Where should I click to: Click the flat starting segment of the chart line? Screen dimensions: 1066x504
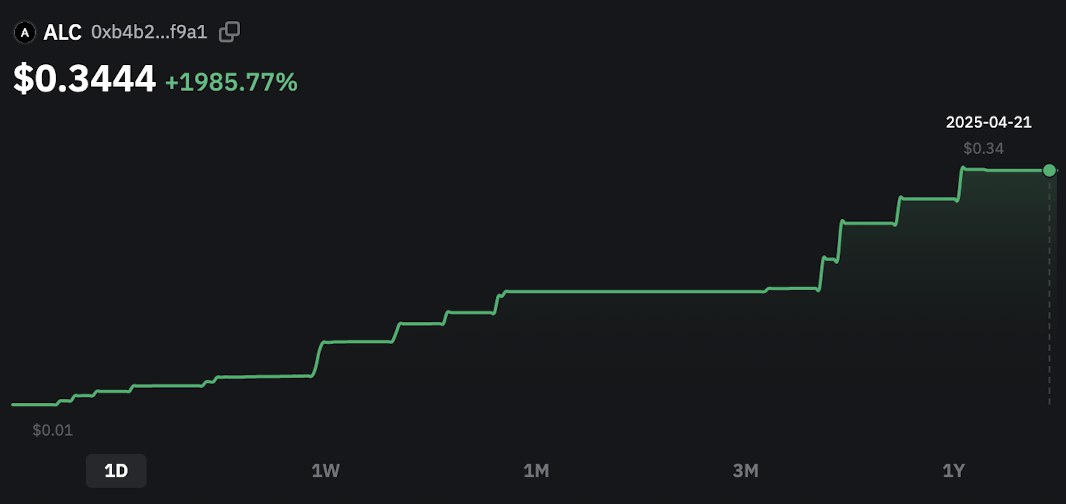pyautogui.click(x=34, y=405)
